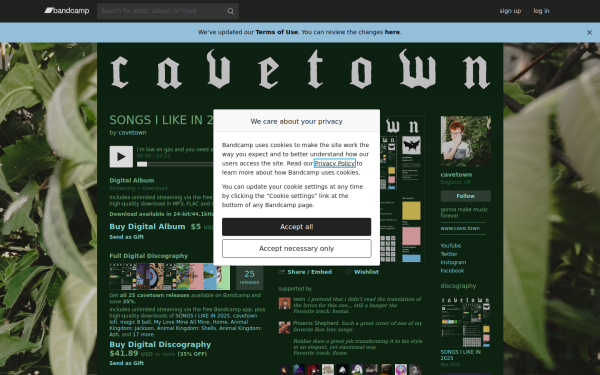Click the Privacy Policy link in the dialog
Screen dimensions: 600x375
coord(335,163)
